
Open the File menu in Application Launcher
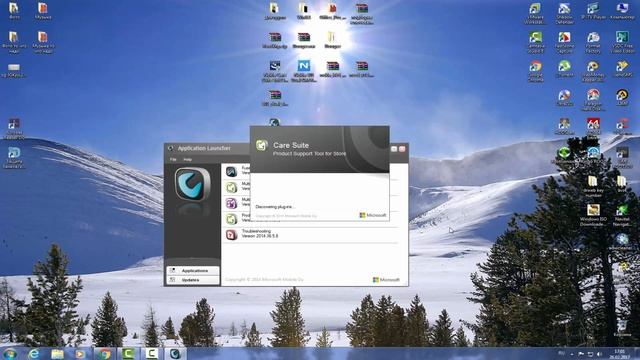point(173,159)
